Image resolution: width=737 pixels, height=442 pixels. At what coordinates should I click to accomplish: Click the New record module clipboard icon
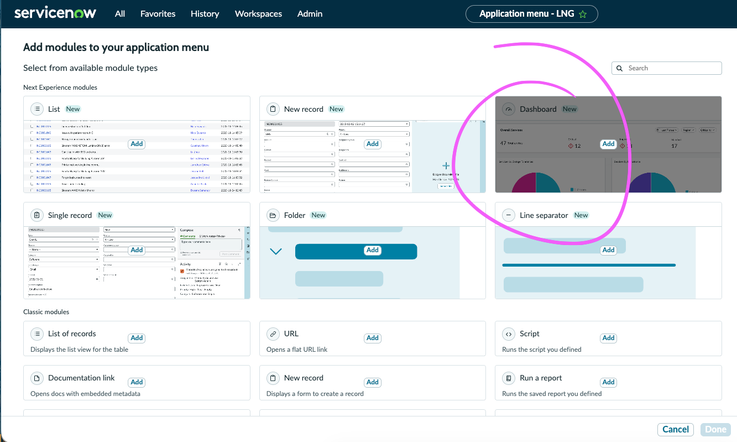273,109
